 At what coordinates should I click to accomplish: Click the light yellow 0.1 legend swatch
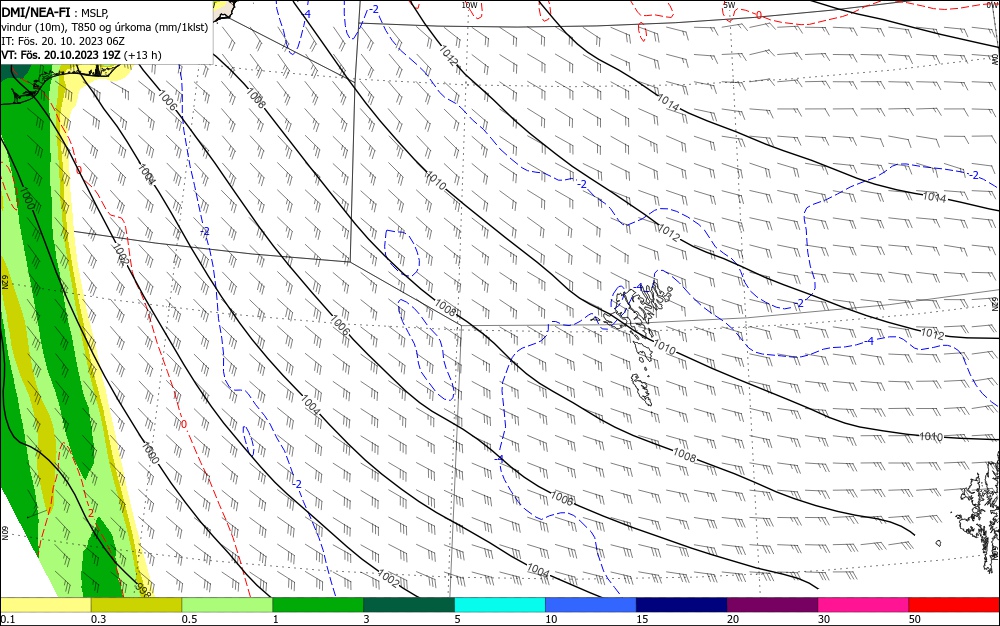click(45, 605)
